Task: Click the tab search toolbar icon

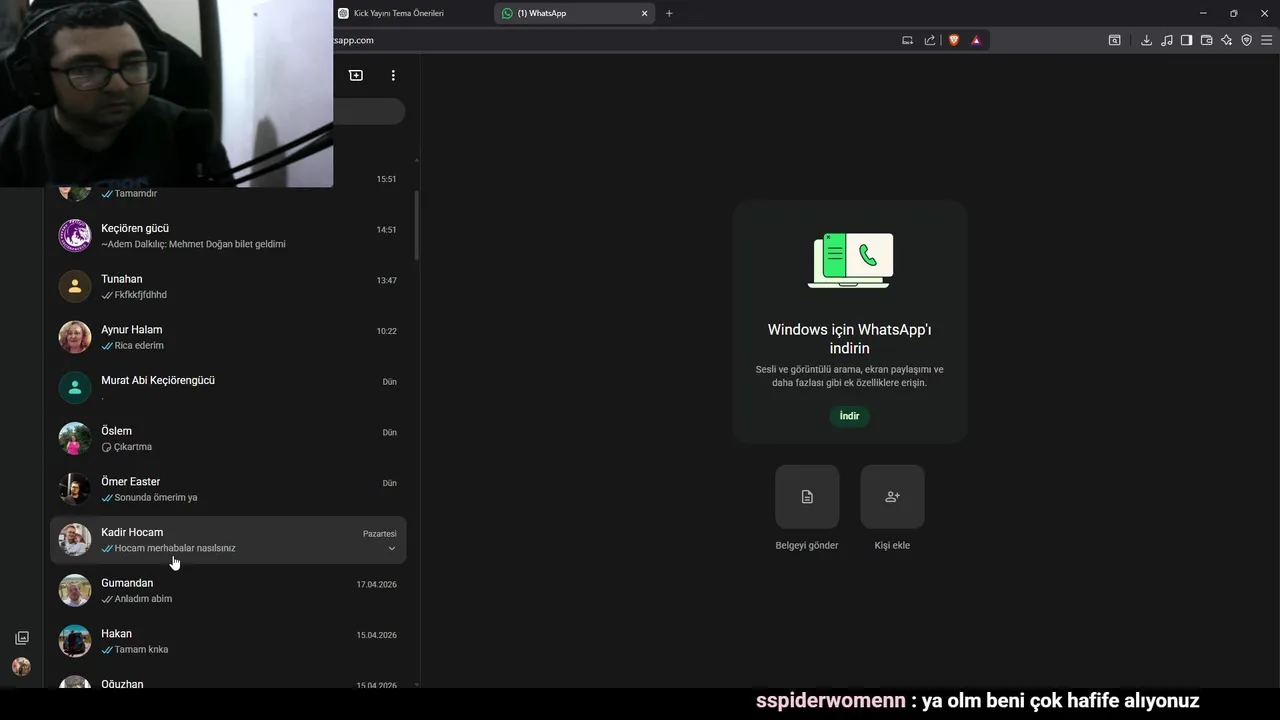Action: click(x=1114, y=40)
